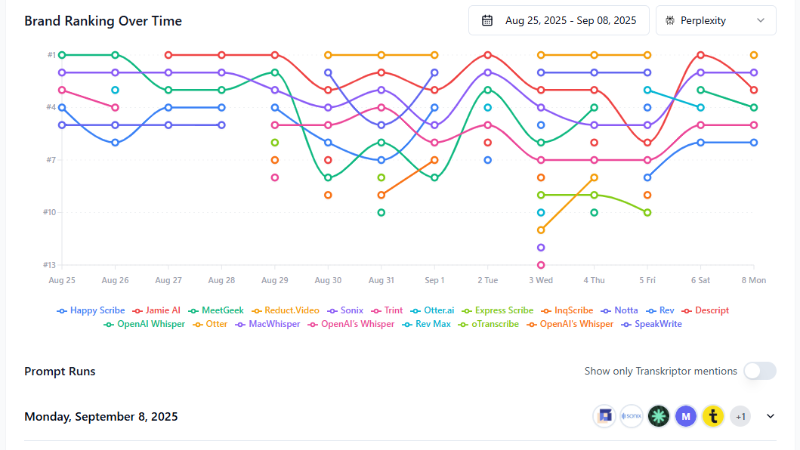Image resolution: width=800 pixels, height=450 pixels.
Task: Click the calendar icon in date range
Action: [x=487, y=20]
